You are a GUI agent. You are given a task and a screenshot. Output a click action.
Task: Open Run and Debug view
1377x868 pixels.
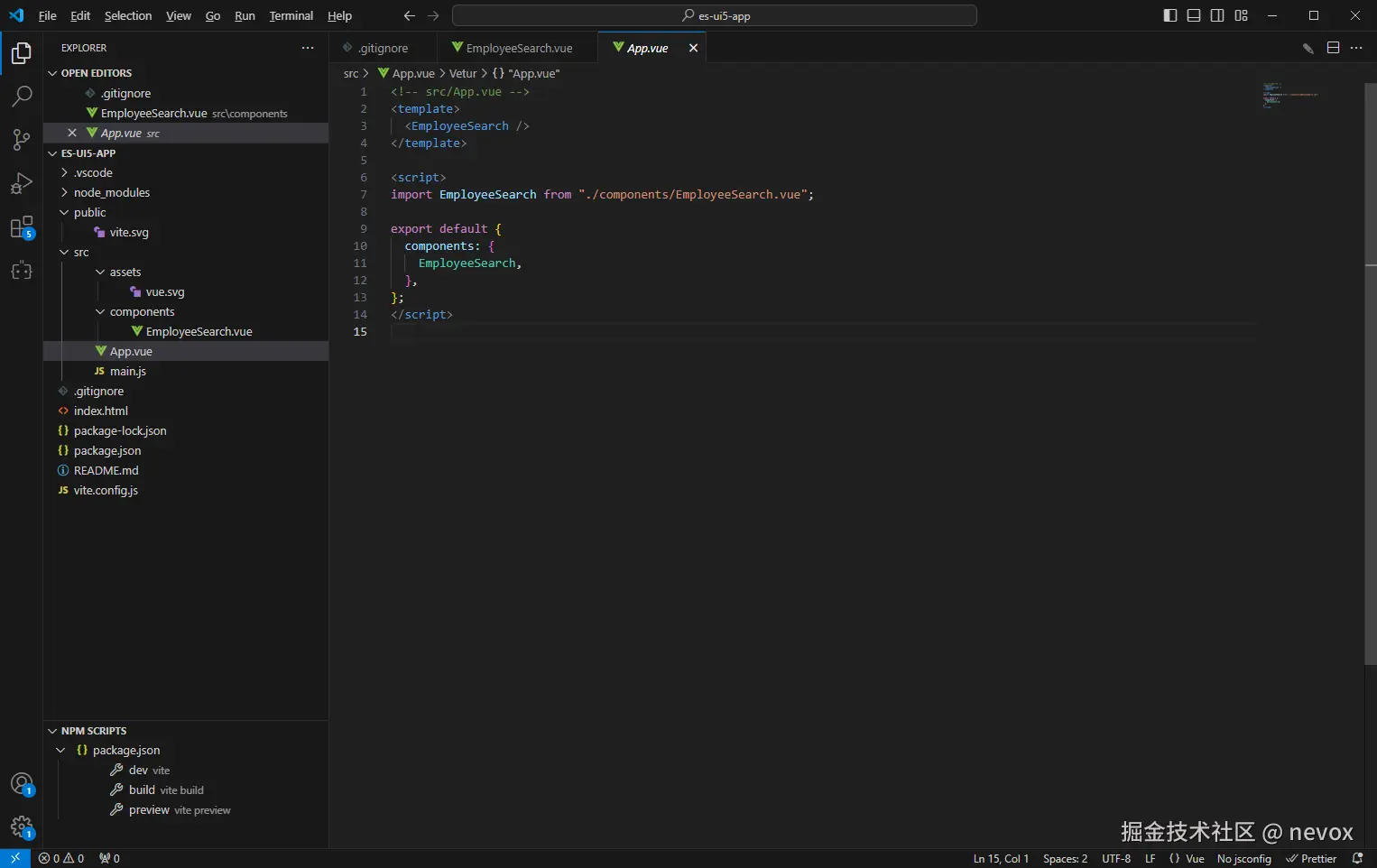click(x=22, y=183)
